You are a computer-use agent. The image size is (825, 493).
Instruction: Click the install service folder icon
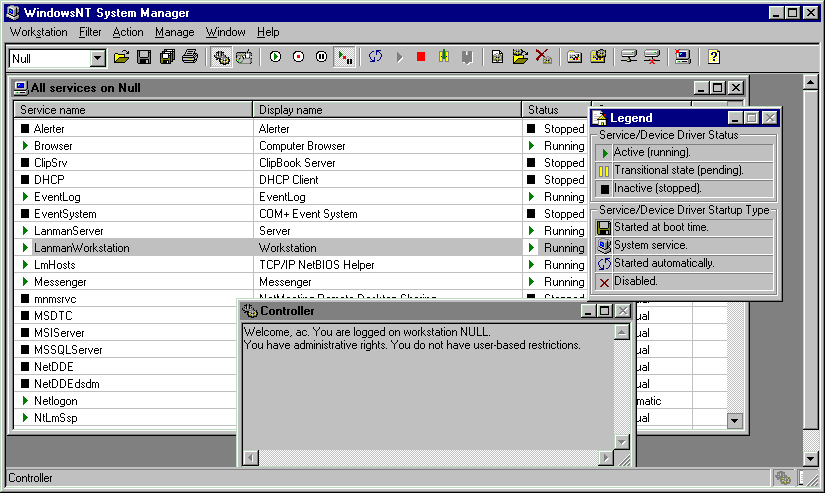tap(520, 57)
